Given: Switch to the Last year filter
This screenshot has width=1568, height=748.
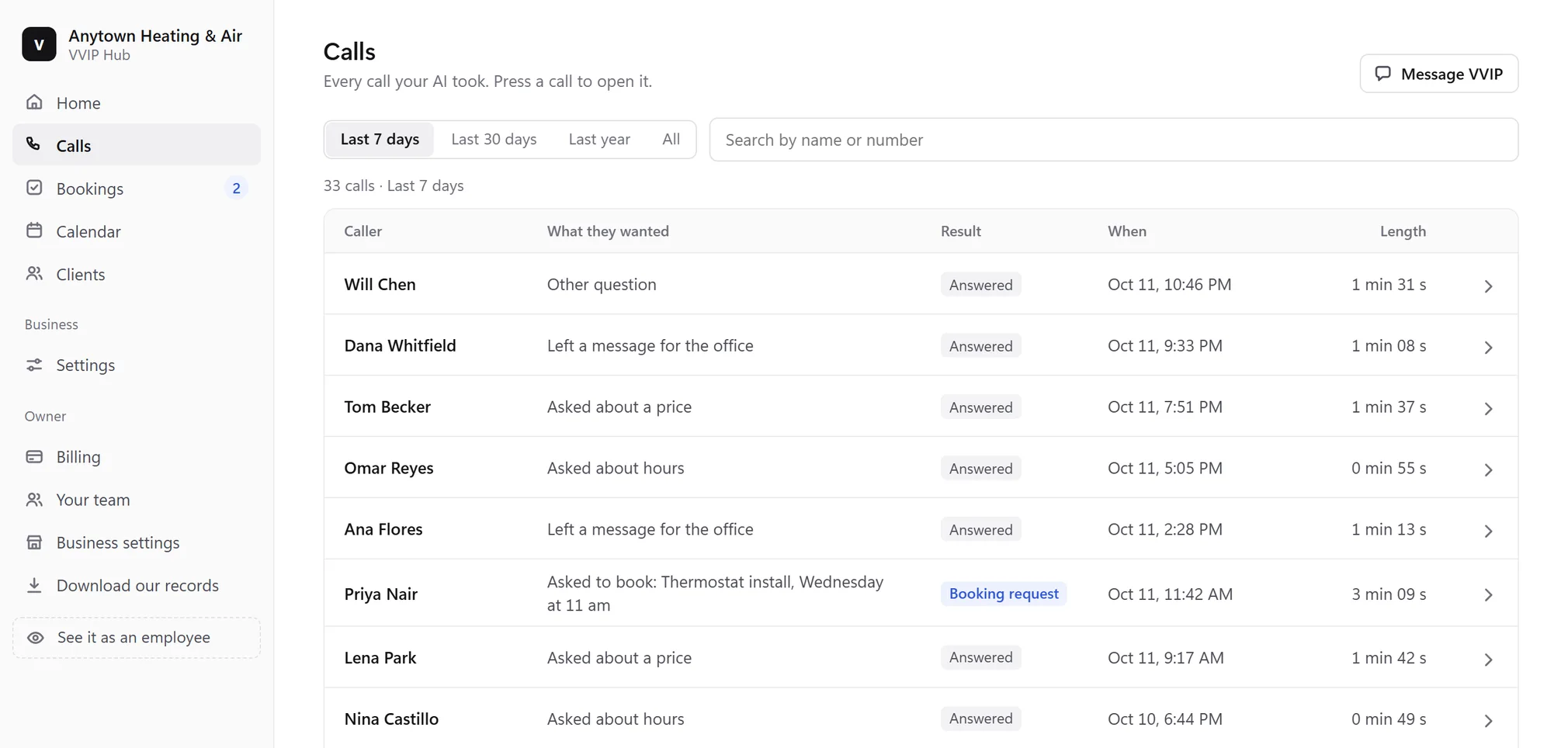Looking at the screenshot, I should tap(599, 140).
